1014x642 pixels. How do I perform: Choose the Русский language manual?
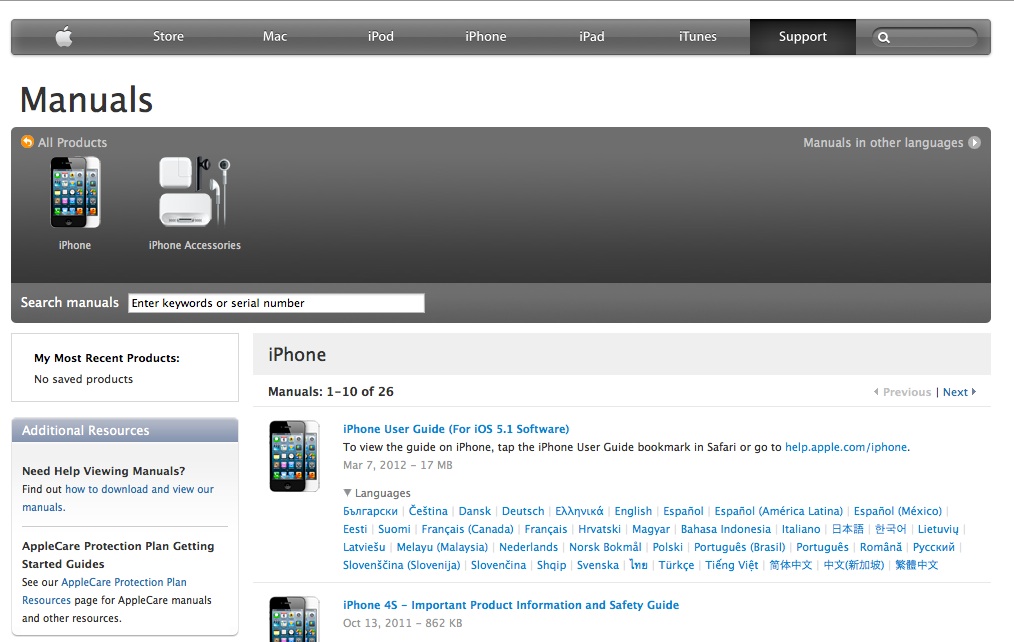click(934, 548)
